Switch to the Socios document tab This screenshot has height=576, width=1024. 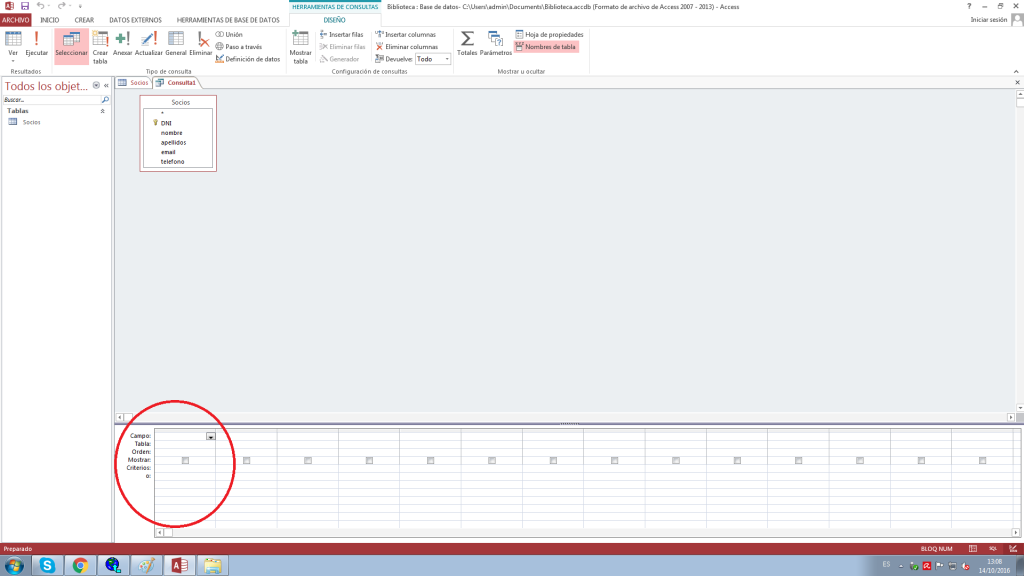pyautogui.click(x=134, y=82)
